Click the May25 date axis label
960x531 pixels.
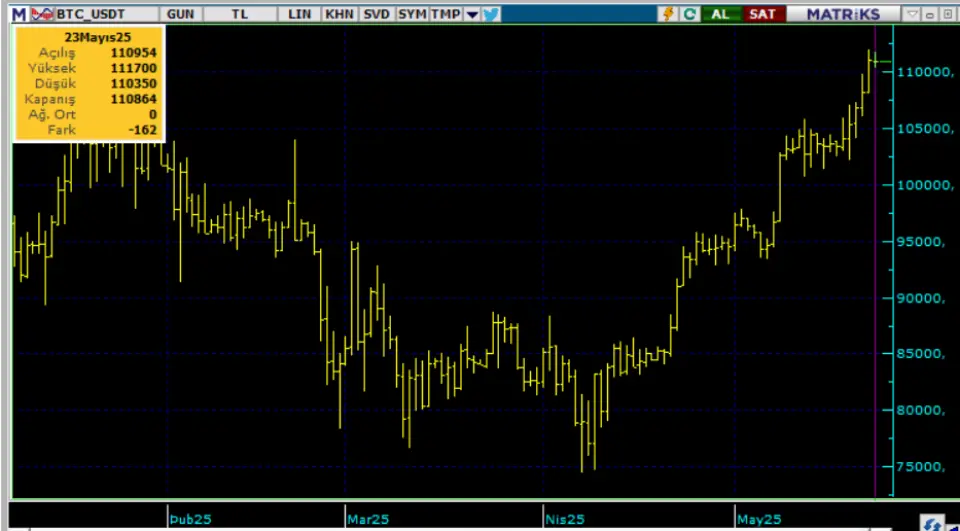point(759,520)
